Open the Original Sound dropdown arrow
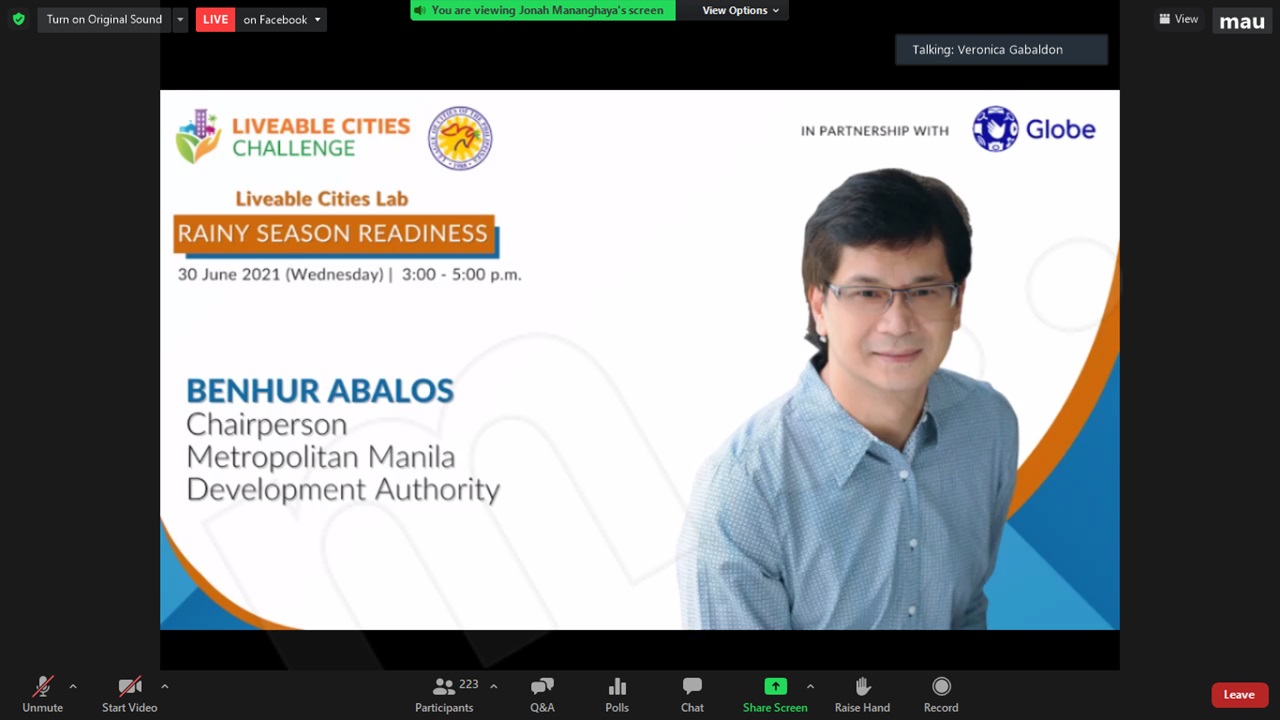Viewport: 1280px width, 720px height. click(180, 19)
